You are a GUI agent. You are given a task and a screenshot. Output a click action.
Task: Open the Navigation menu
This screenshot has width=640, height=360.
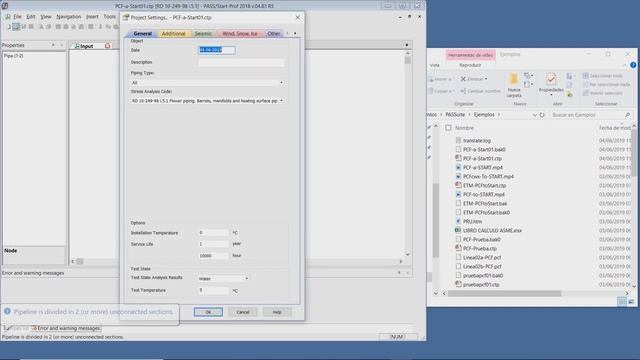(69, 17)
